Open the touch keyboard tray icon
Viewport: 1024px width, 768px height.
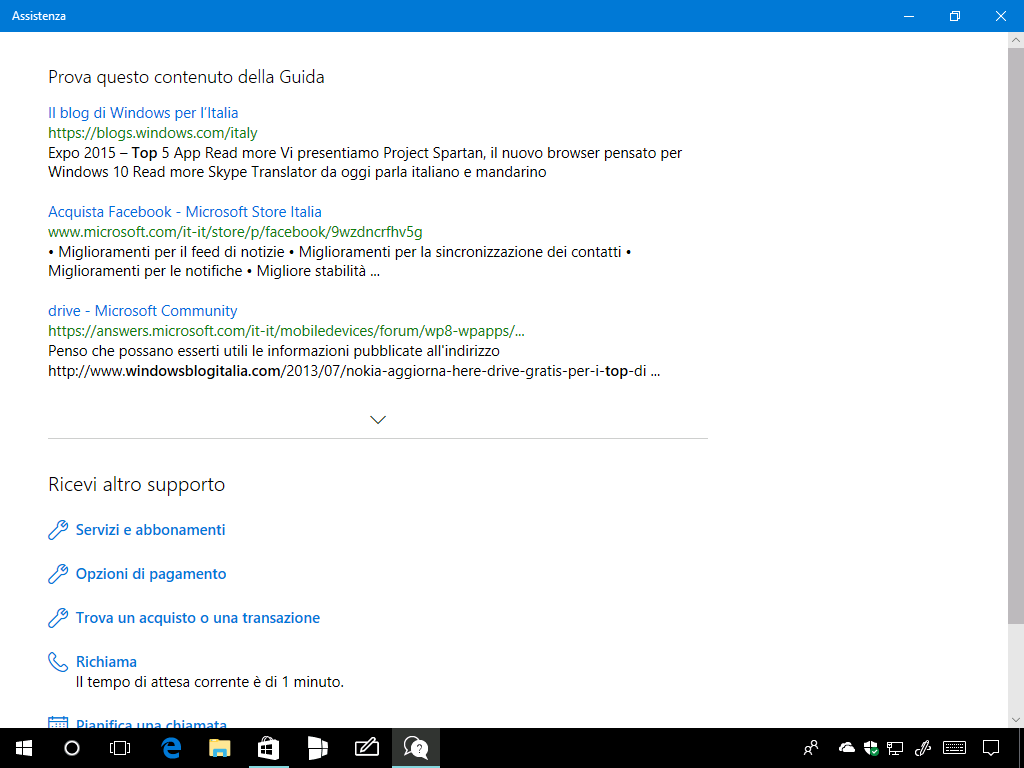point(955,748)
